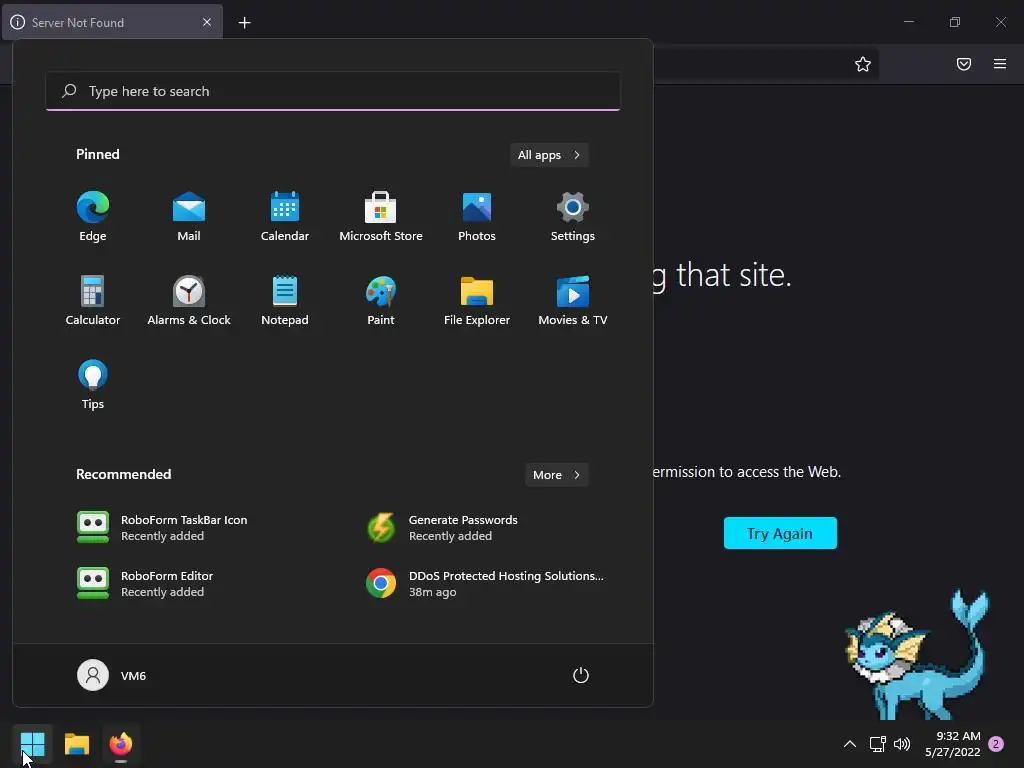Click the Recommended section heading
The image size is (1024, 768).
click(x=123, y=474)
